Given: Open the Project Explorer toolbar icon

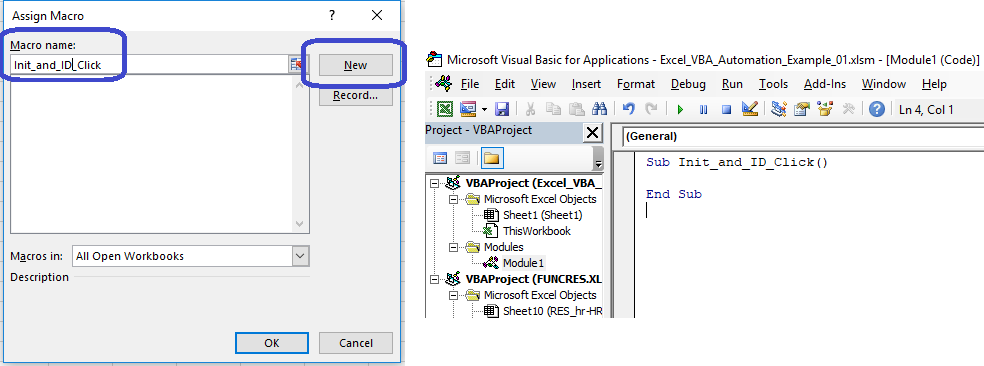Looking at the screenshot, I should (x=779, y=109).
